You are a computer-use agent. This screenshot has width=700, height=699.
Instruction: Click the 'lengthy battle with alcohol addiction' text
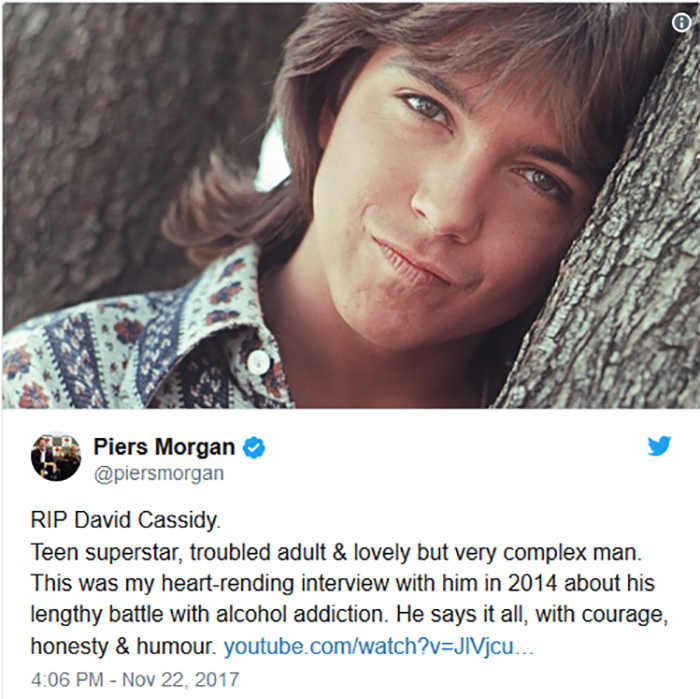(208, 614)
